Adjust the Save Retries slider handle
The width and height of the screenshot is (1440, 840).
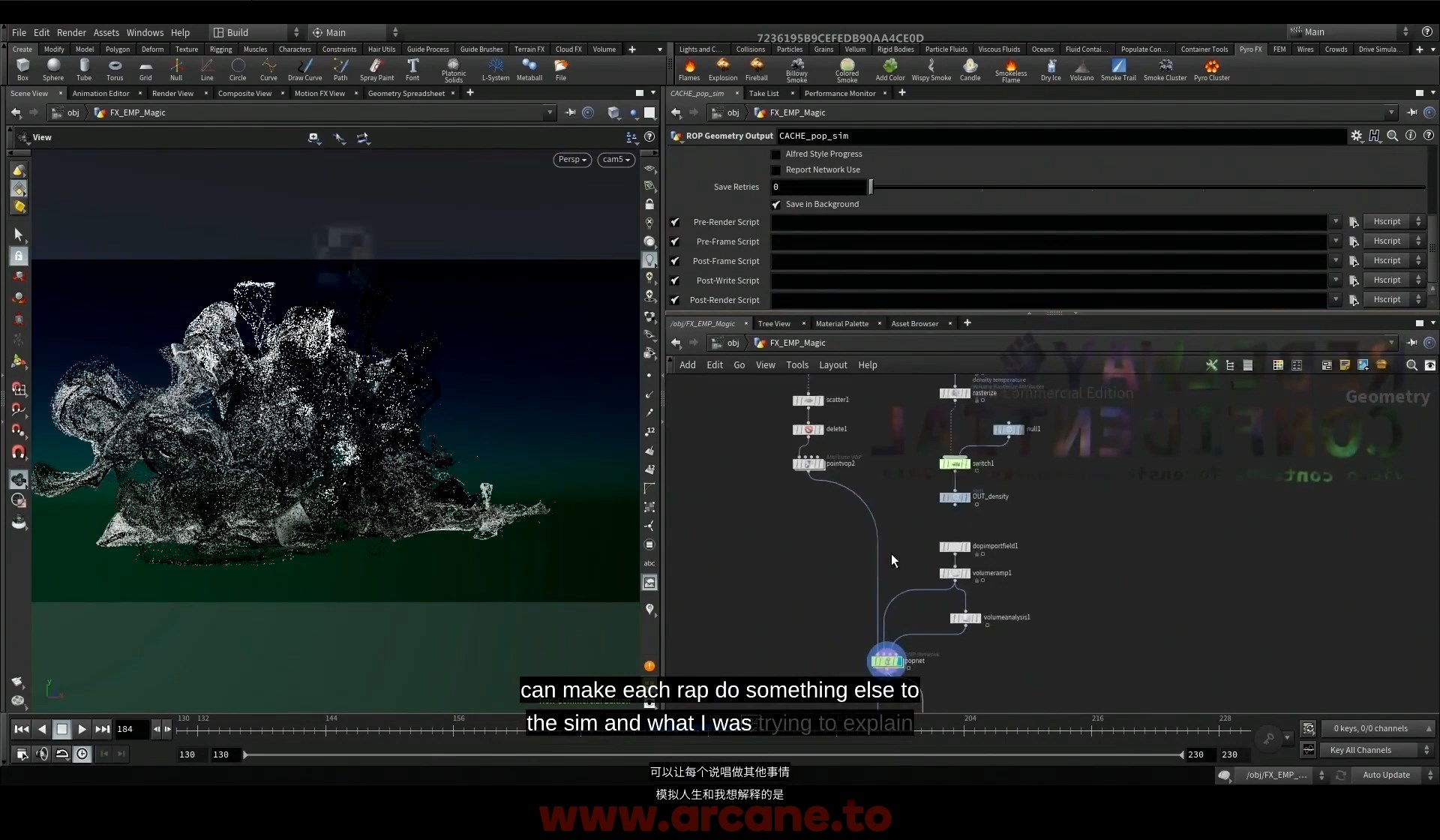(871, 187)
